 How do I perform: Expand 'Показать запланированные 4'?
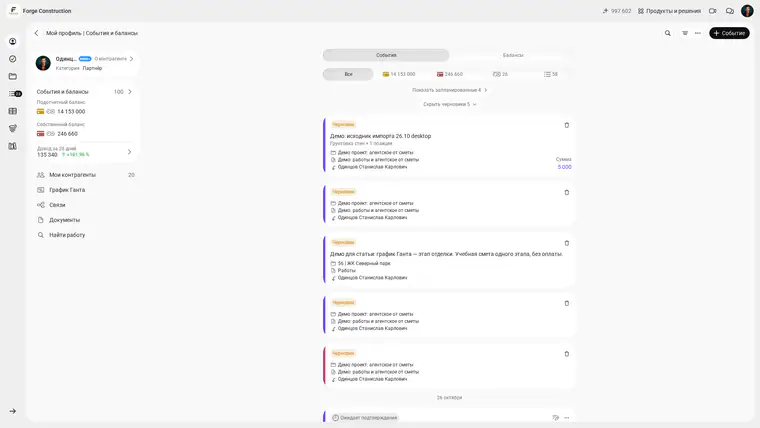click(x=449, y=90)
